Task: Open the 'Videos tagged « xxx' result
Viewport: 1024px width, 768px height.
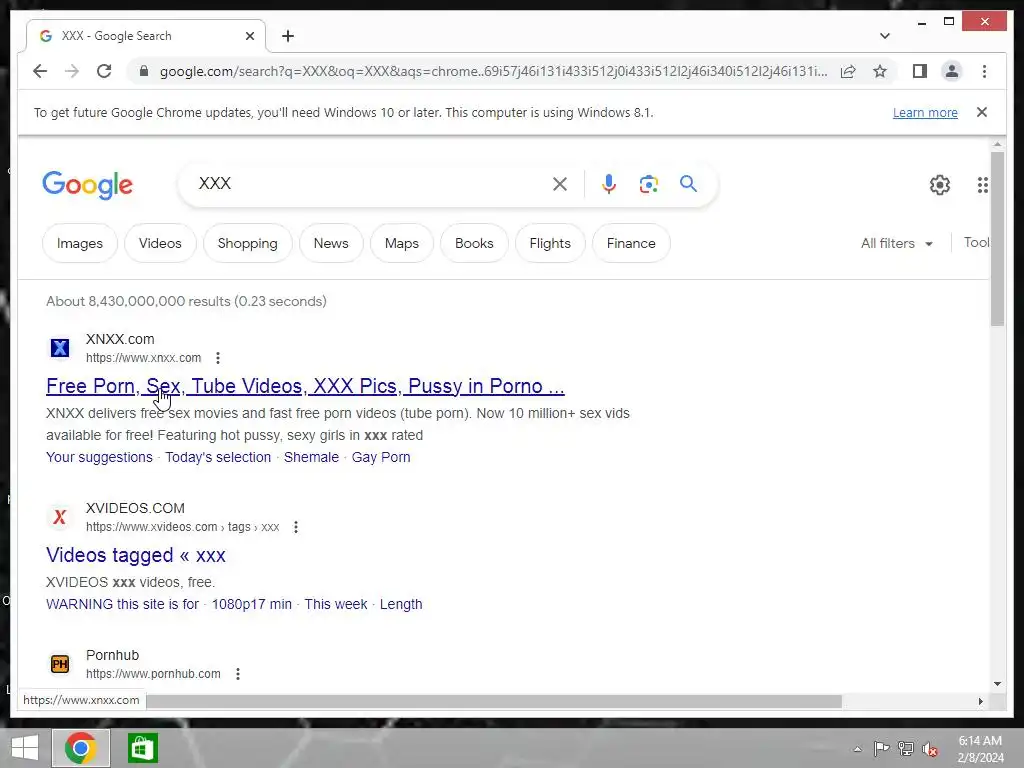Action: (x=136, y=555)
